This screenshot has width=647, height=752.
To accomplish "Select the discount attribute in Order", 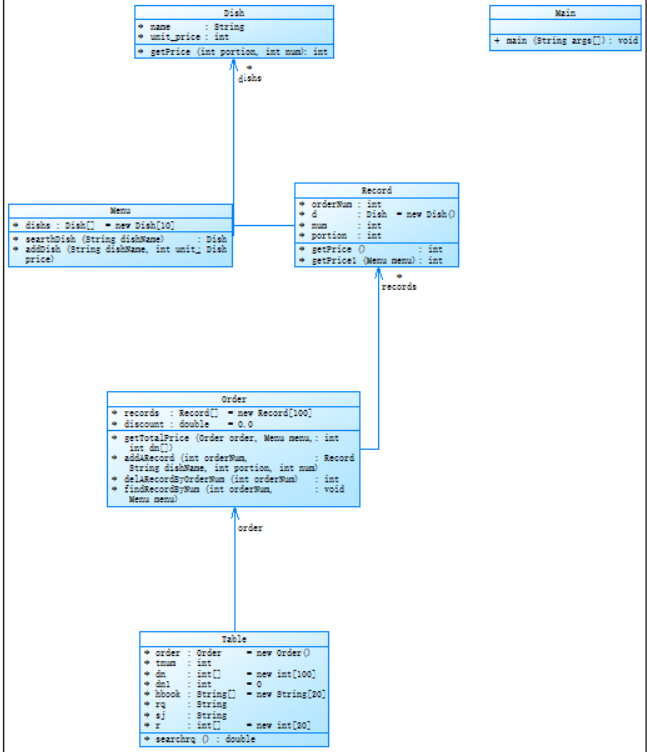I will (x=182, y=424).
